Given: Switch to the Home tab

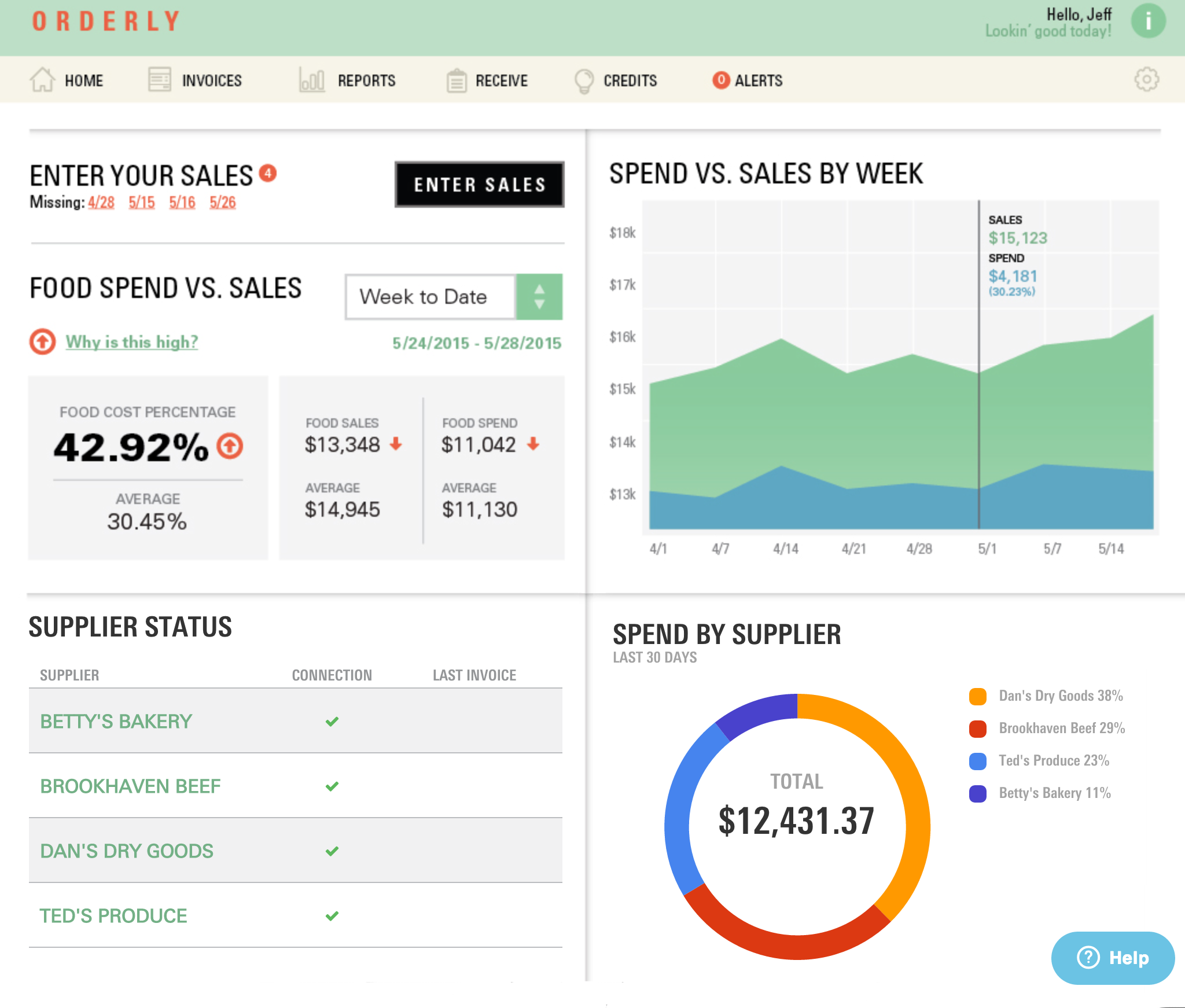Looking at the screenshot, I should pos(84,80).
